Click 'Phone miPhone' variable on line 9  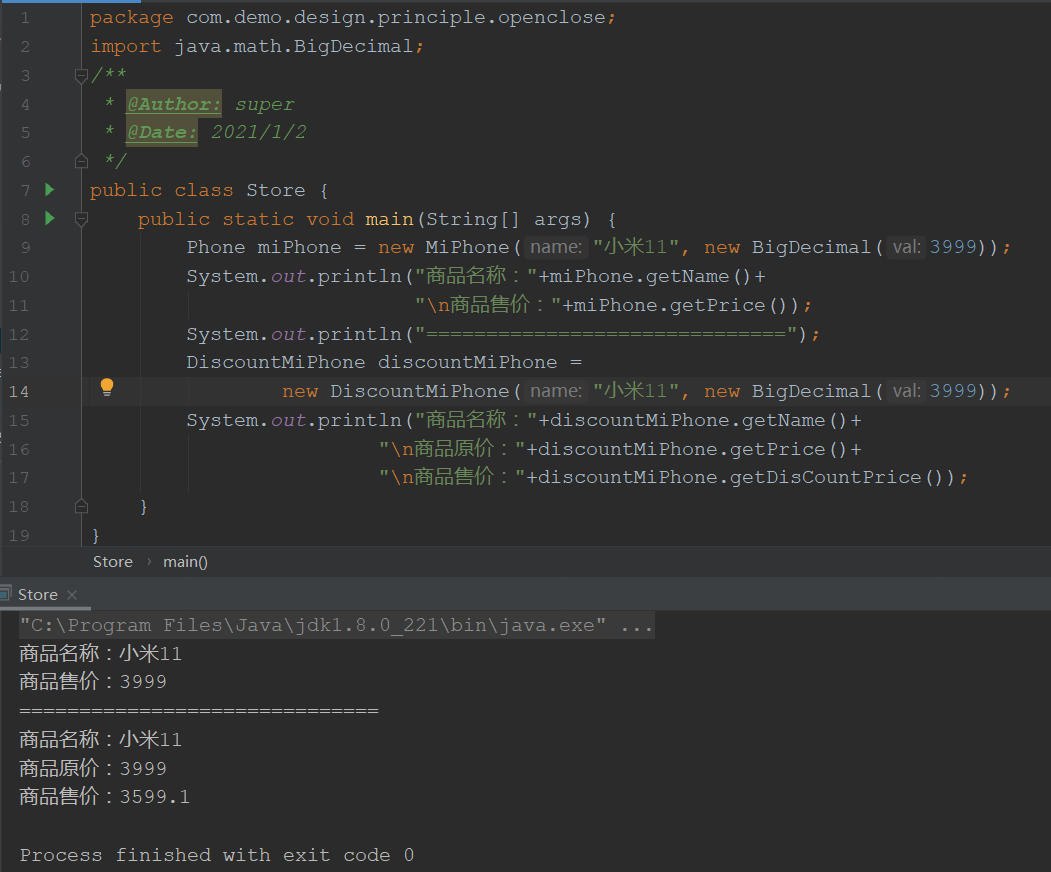click(263, 247)
